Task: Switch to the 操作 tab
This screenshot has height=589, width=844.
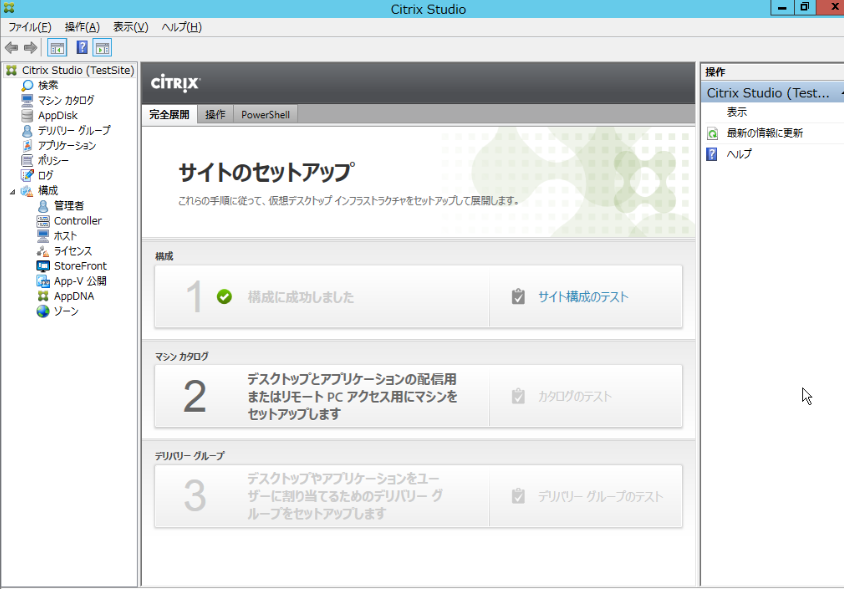Action: coord(215,115)
